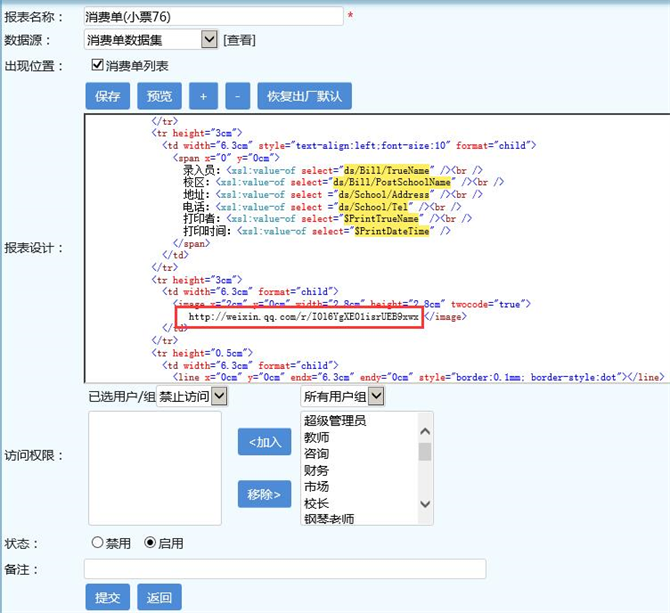The width and height of the screenshot is (670, 613).
Task: Click the 提交 submit button
Action: point(108,597)
